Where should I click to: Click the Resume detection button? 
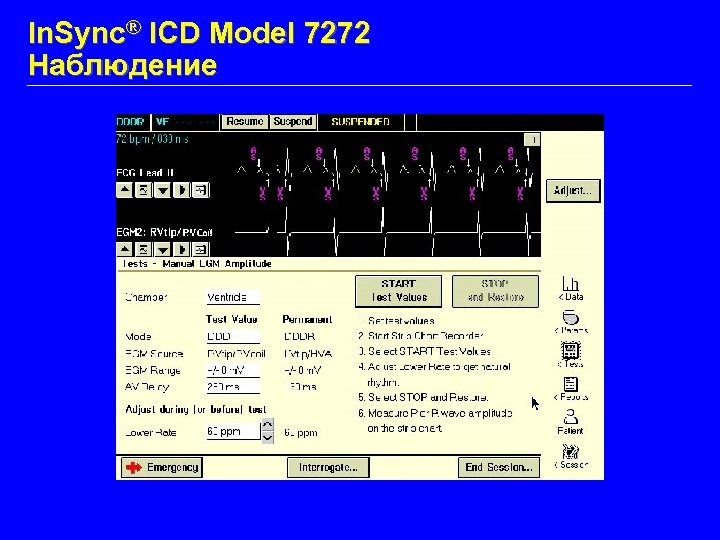tap(245, 122)
